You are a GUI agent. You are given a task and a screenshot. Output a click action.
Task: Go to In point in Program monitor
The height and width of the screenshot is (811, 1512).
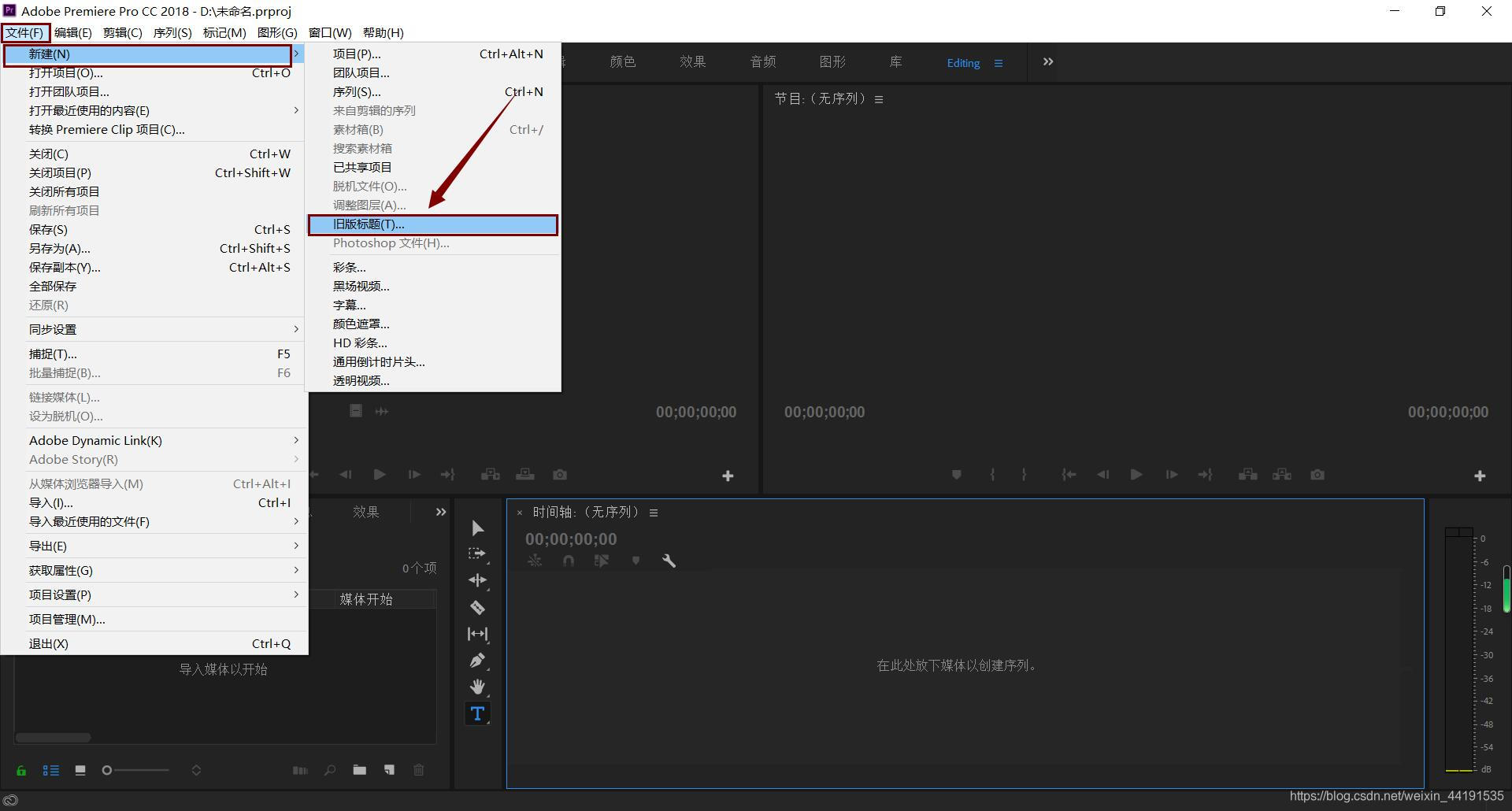(x=1069, y=475)
